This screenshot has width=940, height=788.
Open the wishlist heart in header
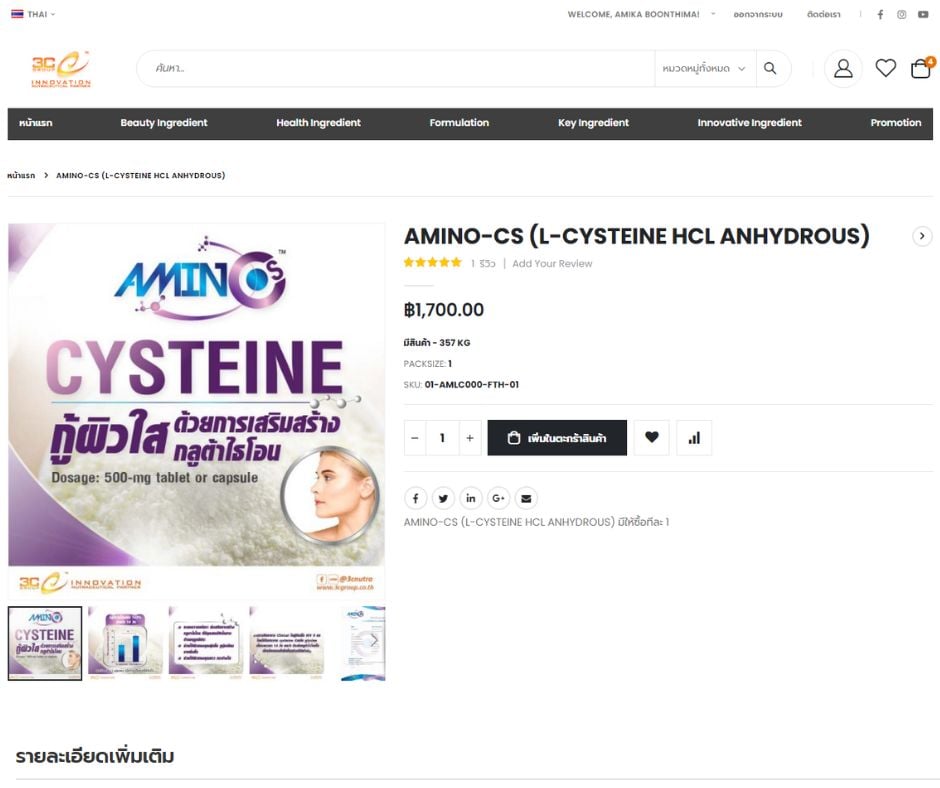pos(885,68)
